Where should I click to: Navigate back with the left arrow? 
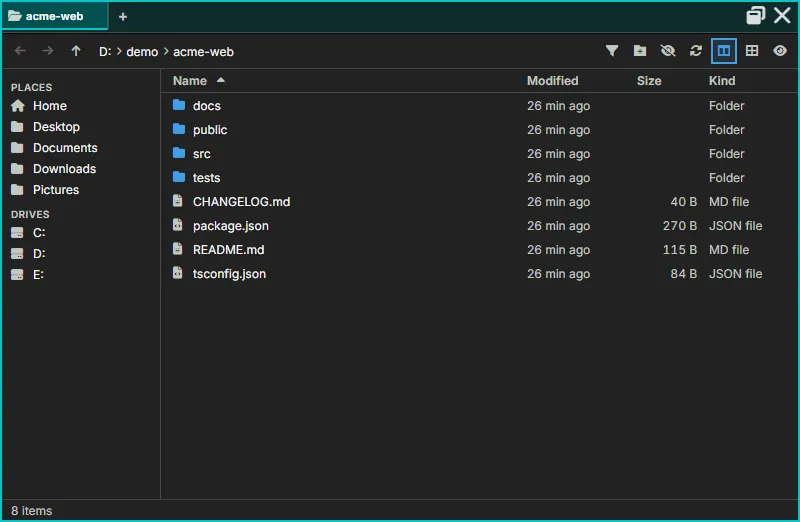tap(20, 51)
